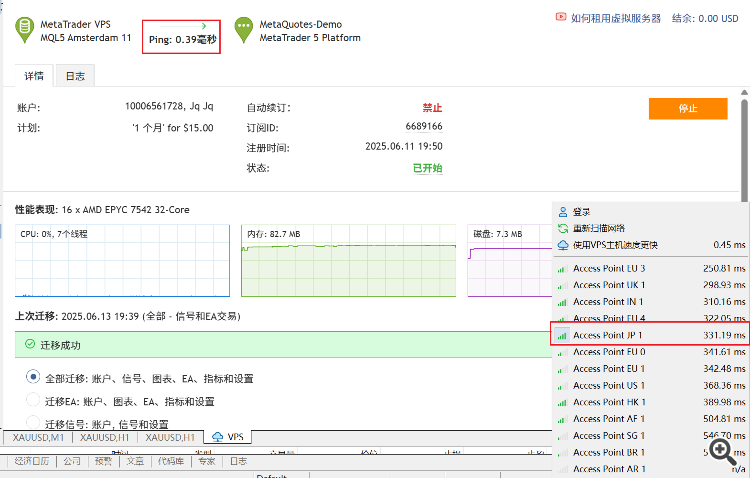
Task: Choose 重新扫描网络 from the popup menu
Action: [x=651, y=229]
